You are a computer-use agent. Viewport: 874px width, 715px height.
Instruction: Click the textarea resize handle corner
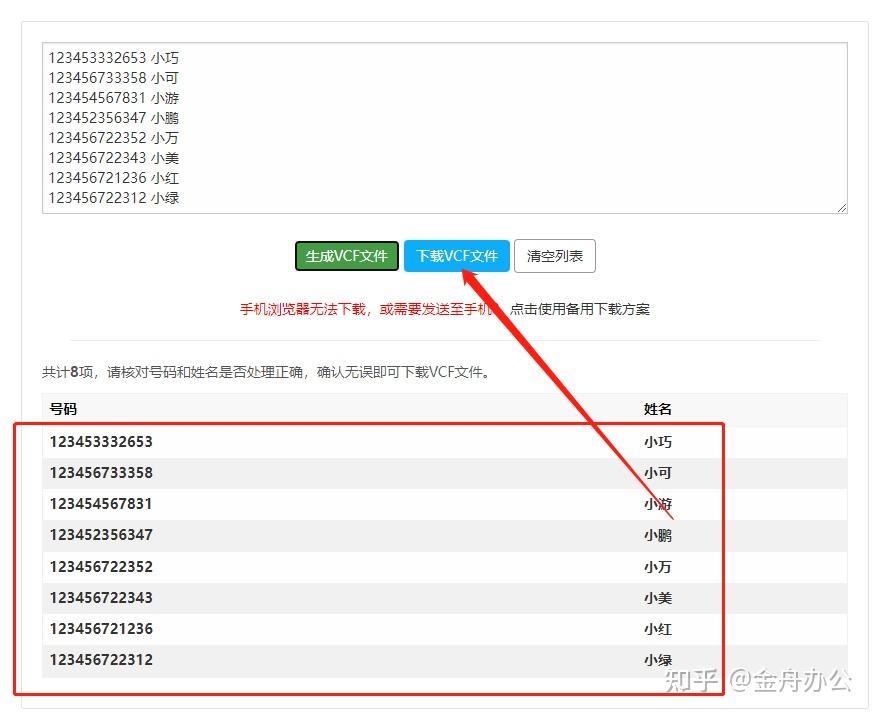click(x=840, y=207)
